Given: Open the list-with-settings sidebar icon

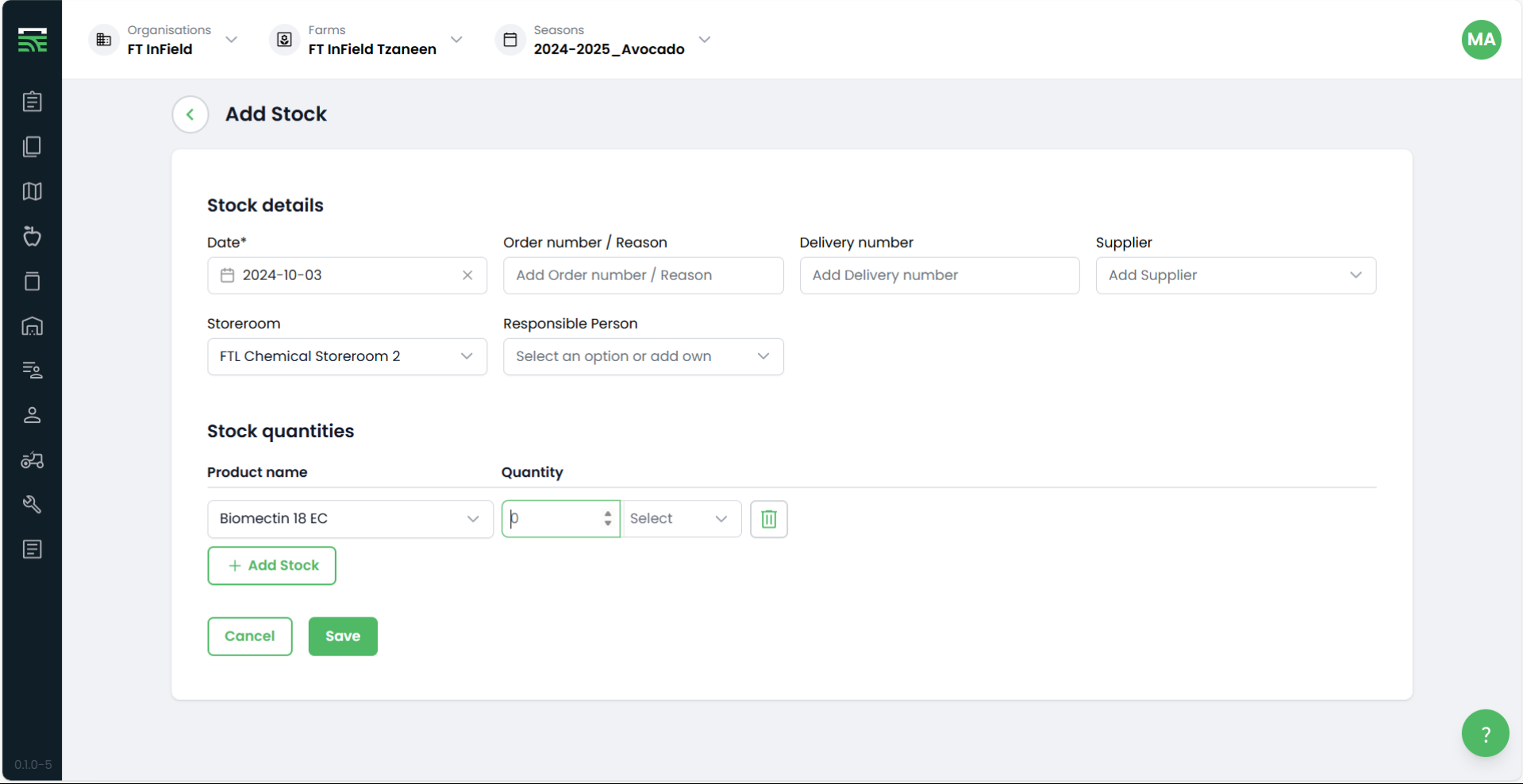Looking at the screenshot, I should (33, 370).
